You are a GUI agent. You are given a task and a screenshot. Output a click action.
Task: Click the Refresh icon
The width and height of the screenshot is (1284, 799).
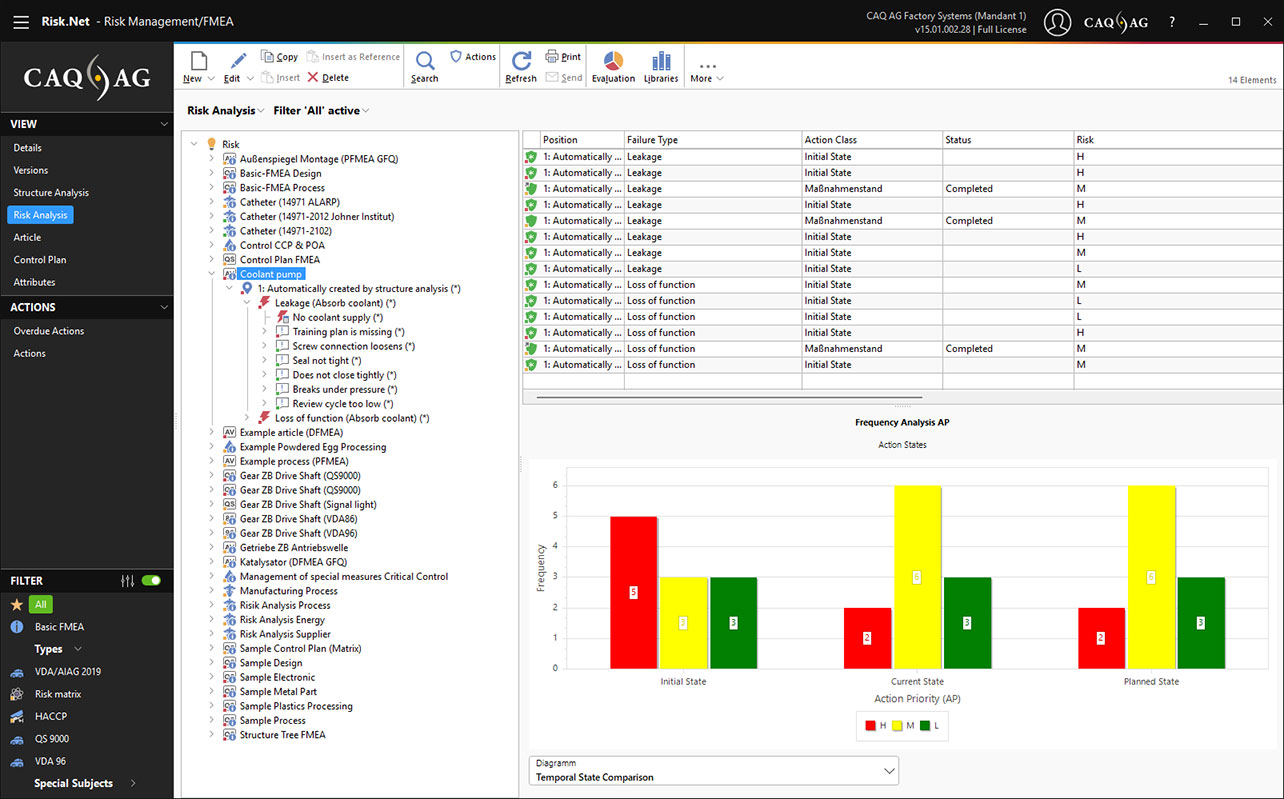521,61
